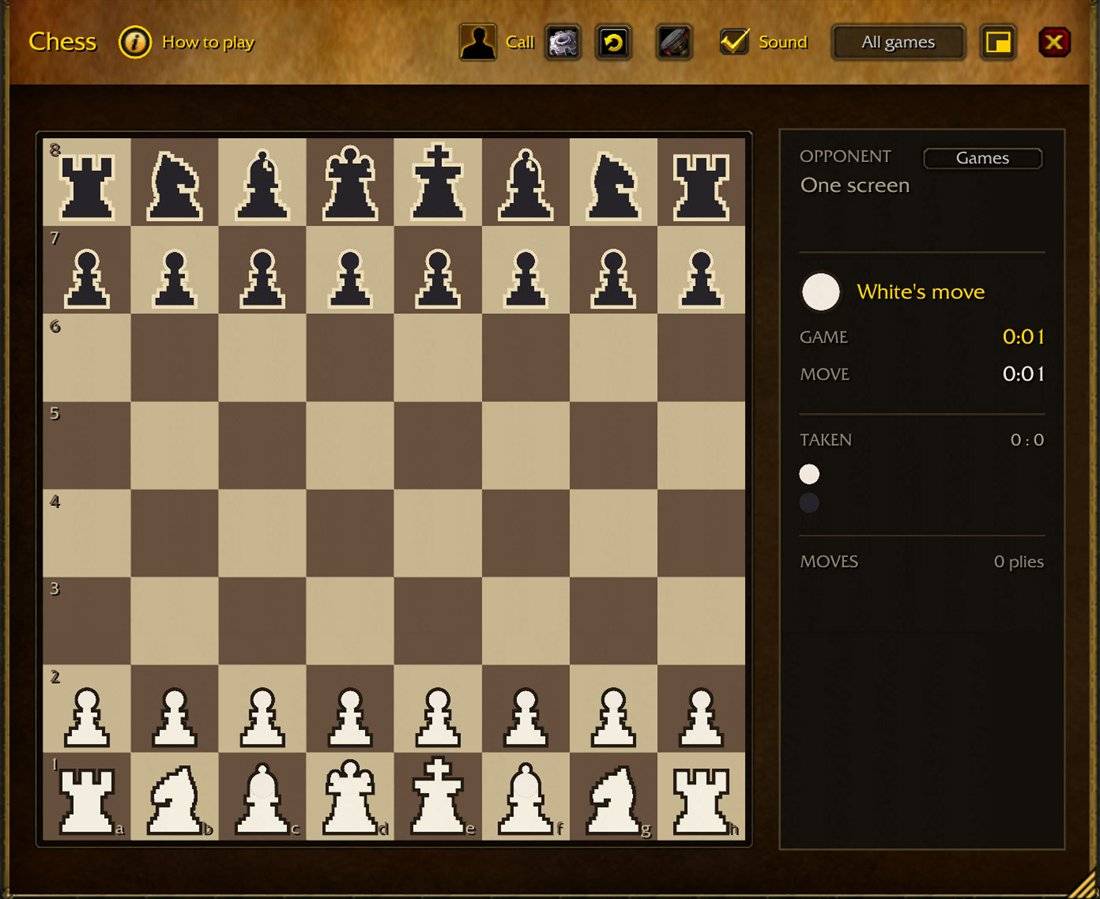Click the empty e5 square
Image resolution: width=1100 pixels, height=899 pixels.
[x=438, y=445]
